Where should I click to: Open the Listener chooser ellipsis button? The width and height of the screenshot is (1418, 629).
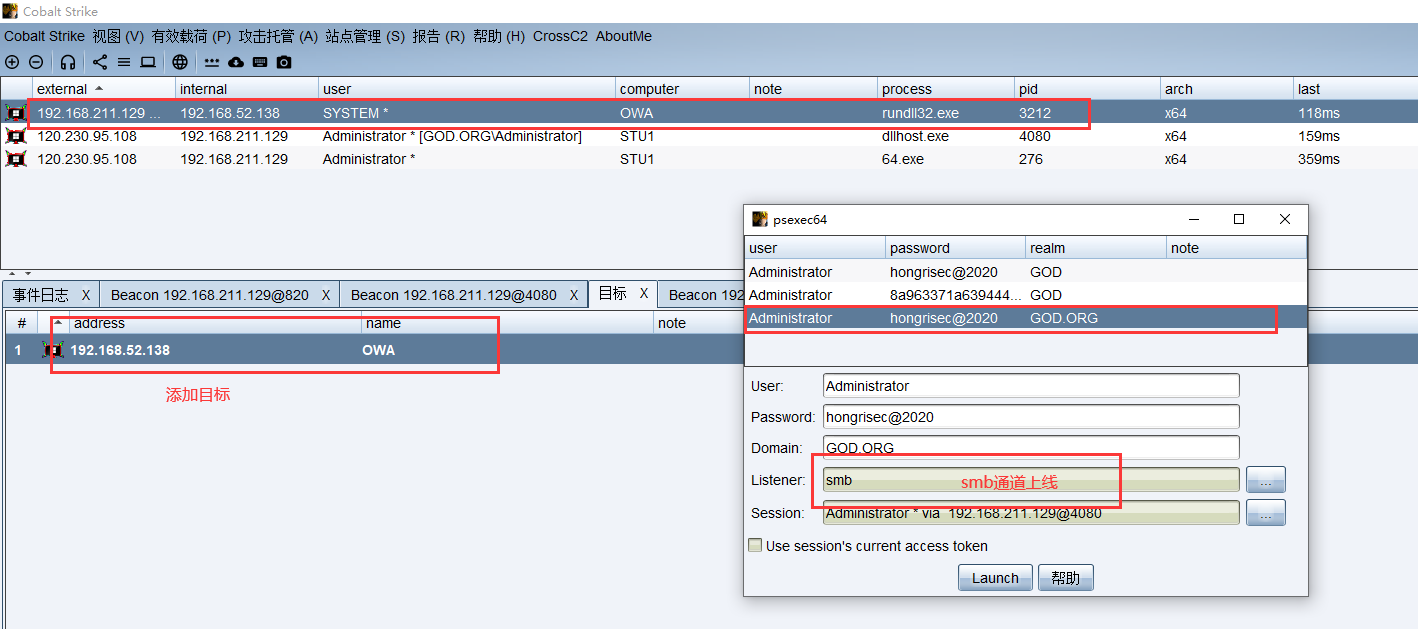(1265, 480)
